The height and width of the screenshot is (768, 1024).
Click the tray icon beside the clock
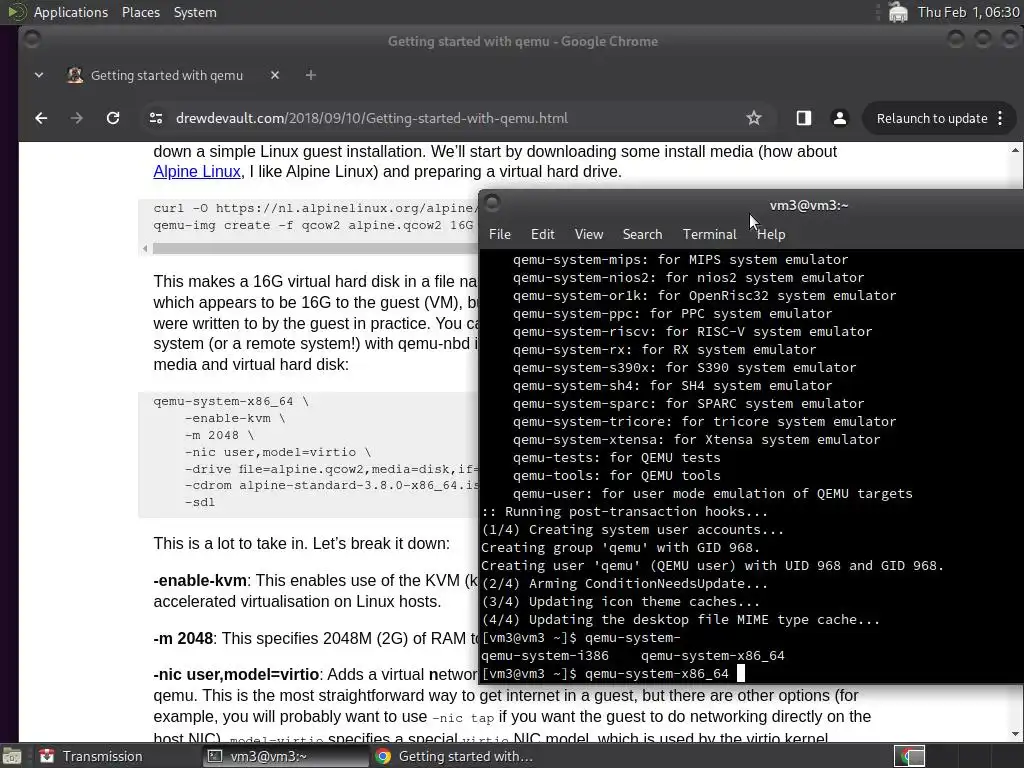tap(898, 12)
